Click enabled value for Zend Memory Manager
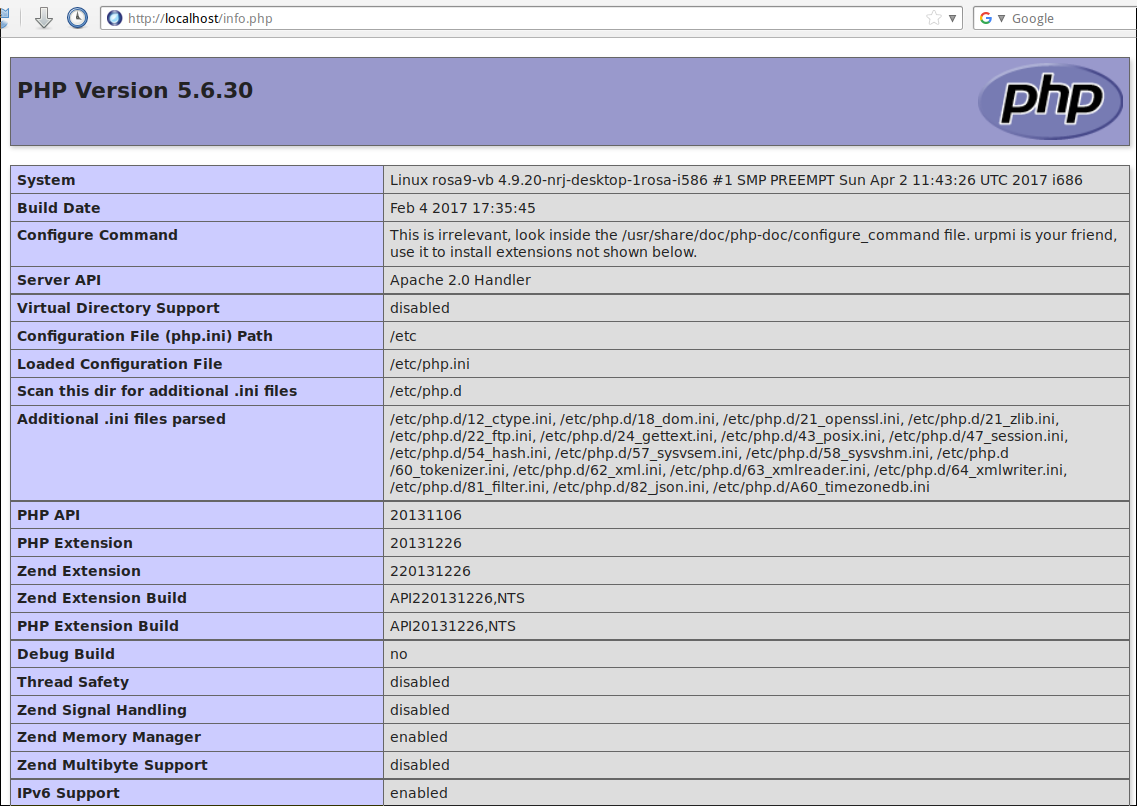This screenshot has width=1137, height=806. click(419, 737)
